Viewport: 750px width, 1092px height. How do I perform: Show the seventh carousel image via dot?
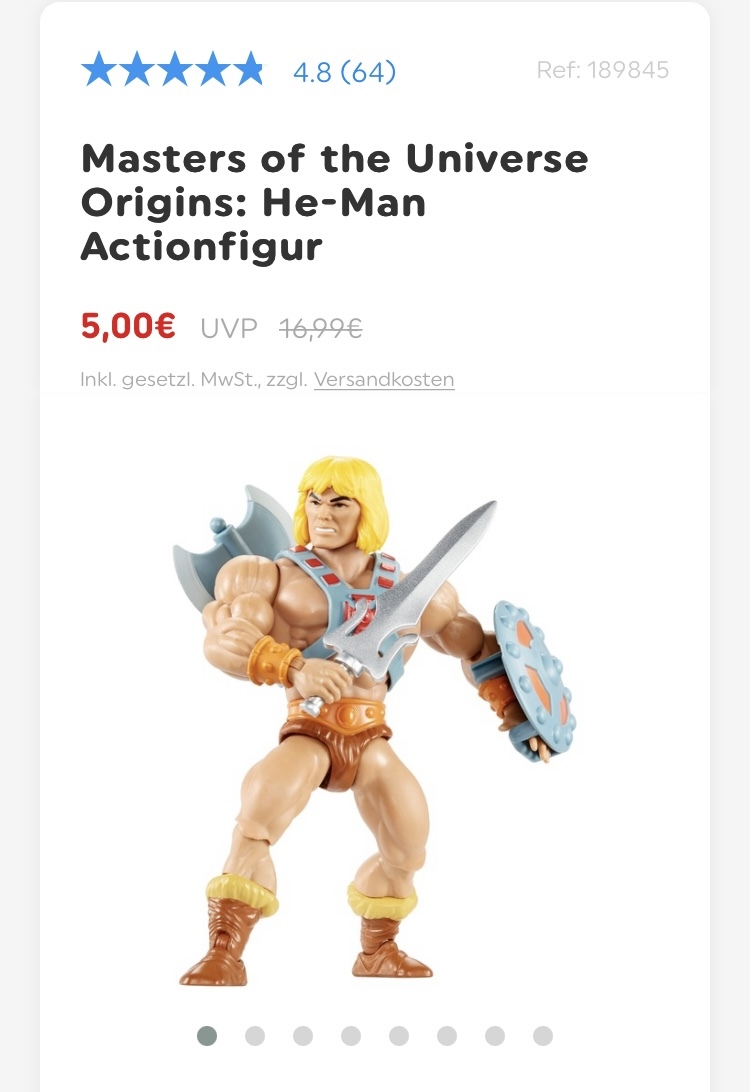pos(495,1036)
